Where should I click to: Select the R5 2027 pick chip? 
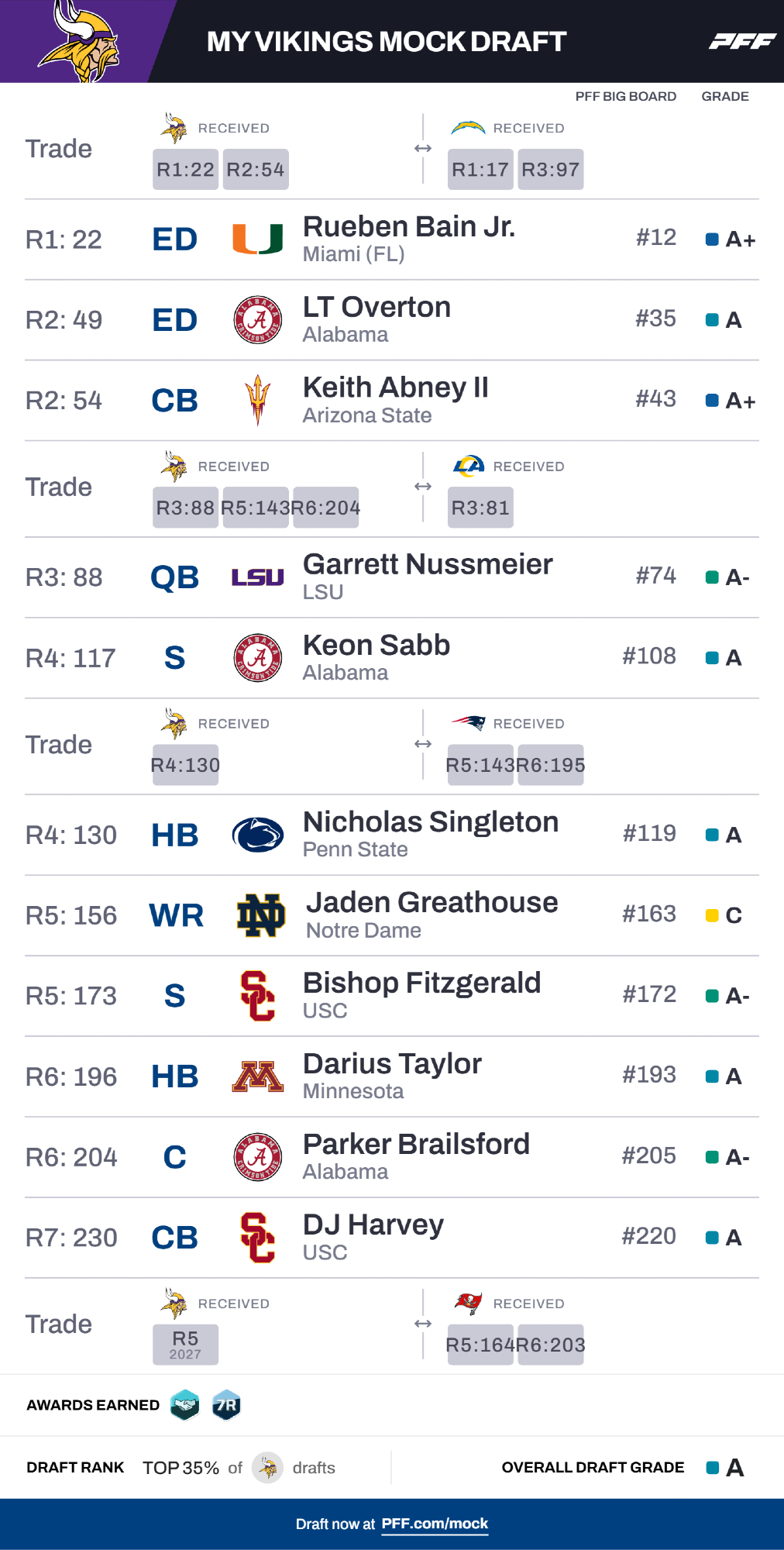click(185, 1345)
